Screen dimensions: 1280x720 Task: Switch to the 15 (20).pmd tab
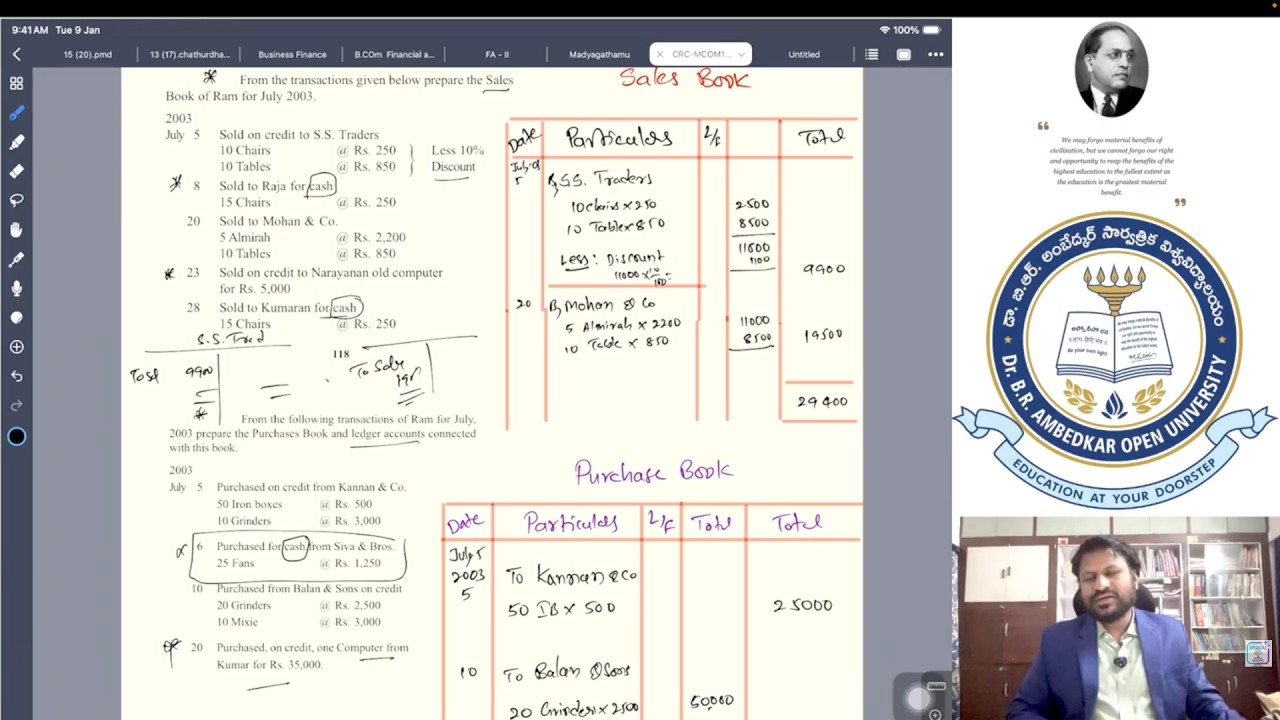coord(88,54)
